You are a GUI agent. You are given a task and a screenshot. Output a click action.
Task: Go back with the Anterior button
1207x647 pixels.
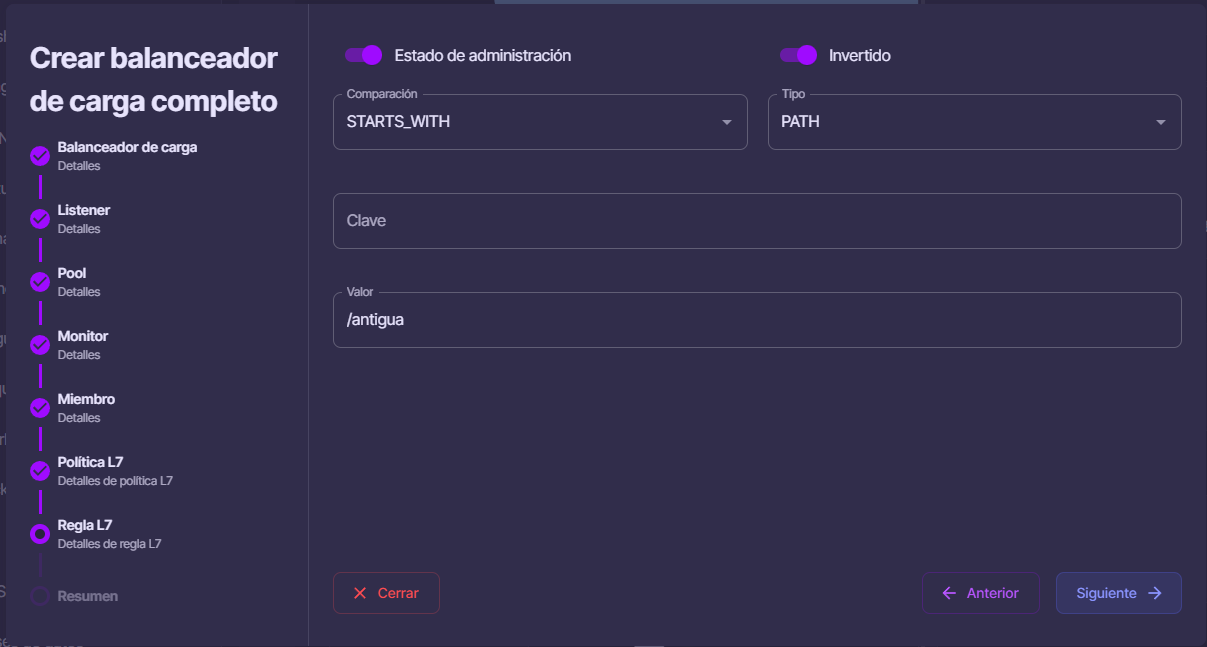coord(981,593)
